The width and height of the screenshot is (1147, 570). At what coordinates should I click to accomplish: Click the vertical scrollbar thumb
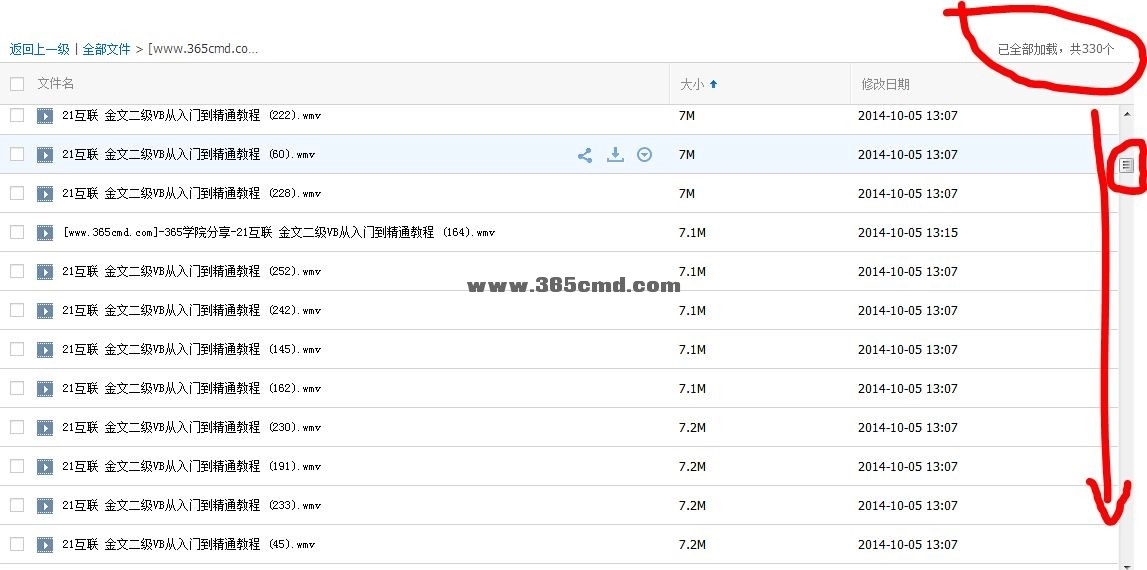pos(1127,165)
